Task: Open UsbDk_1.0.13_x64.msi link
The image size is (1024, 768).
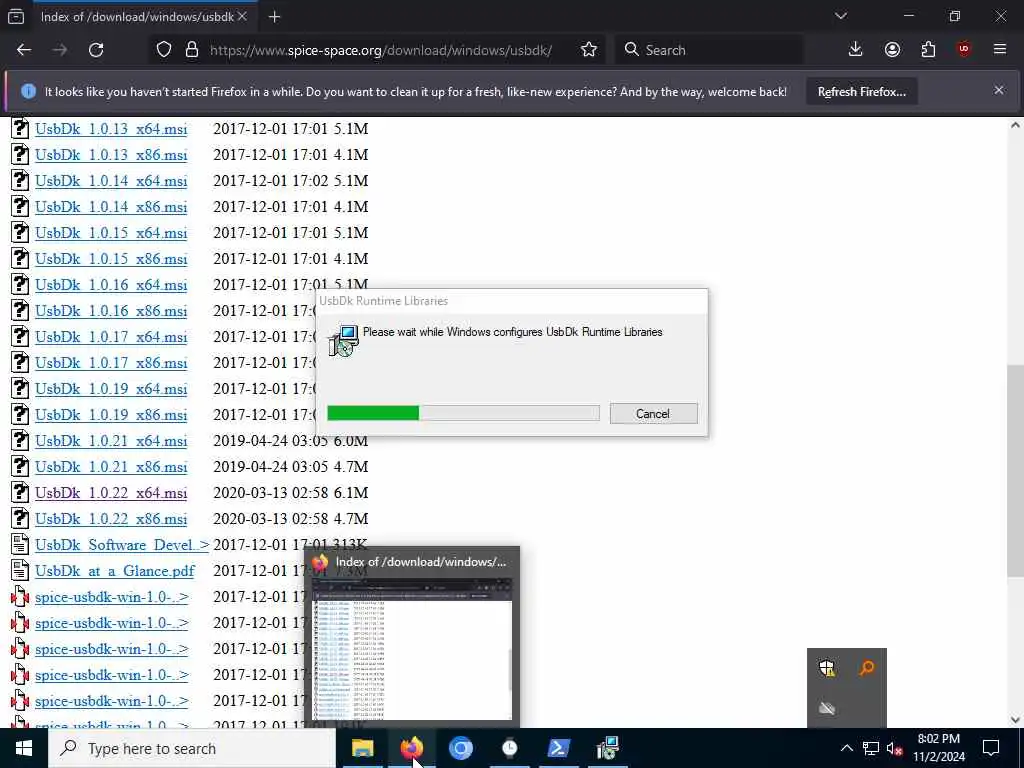Action: pos(111,129)
